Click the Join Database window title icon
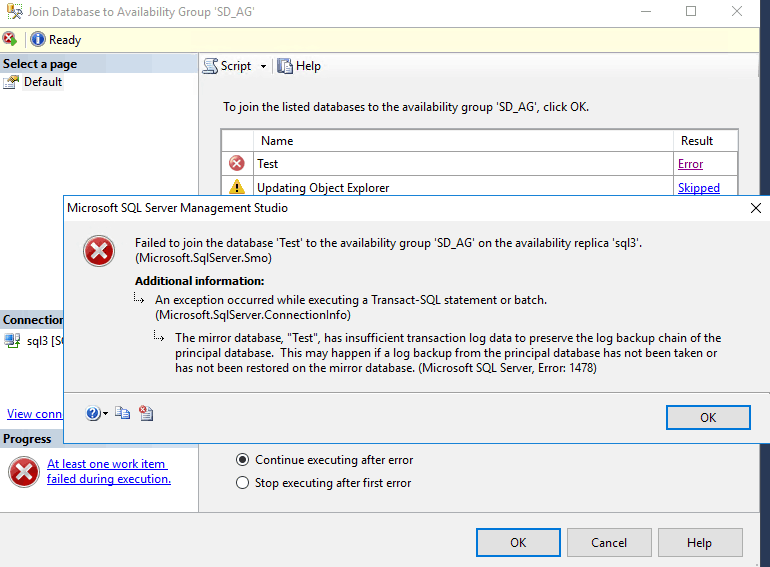 click(14, 11)
